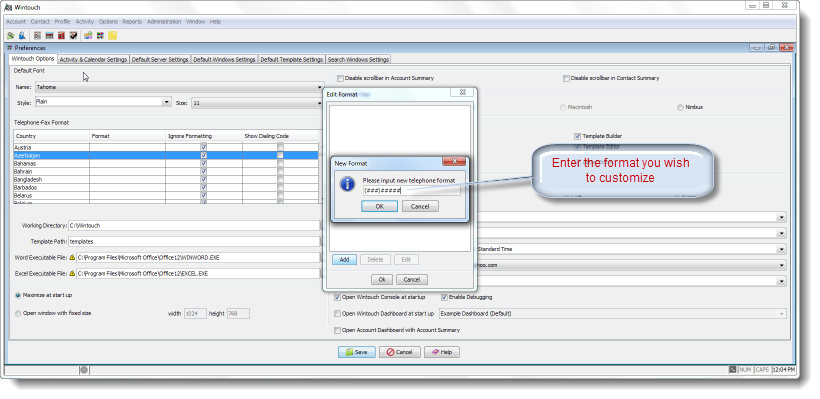Image resolution: width=820 pixels, height=399 pixels.
Task: Click the round icon in bottom status bar
Action: click(x=84, y=370)
